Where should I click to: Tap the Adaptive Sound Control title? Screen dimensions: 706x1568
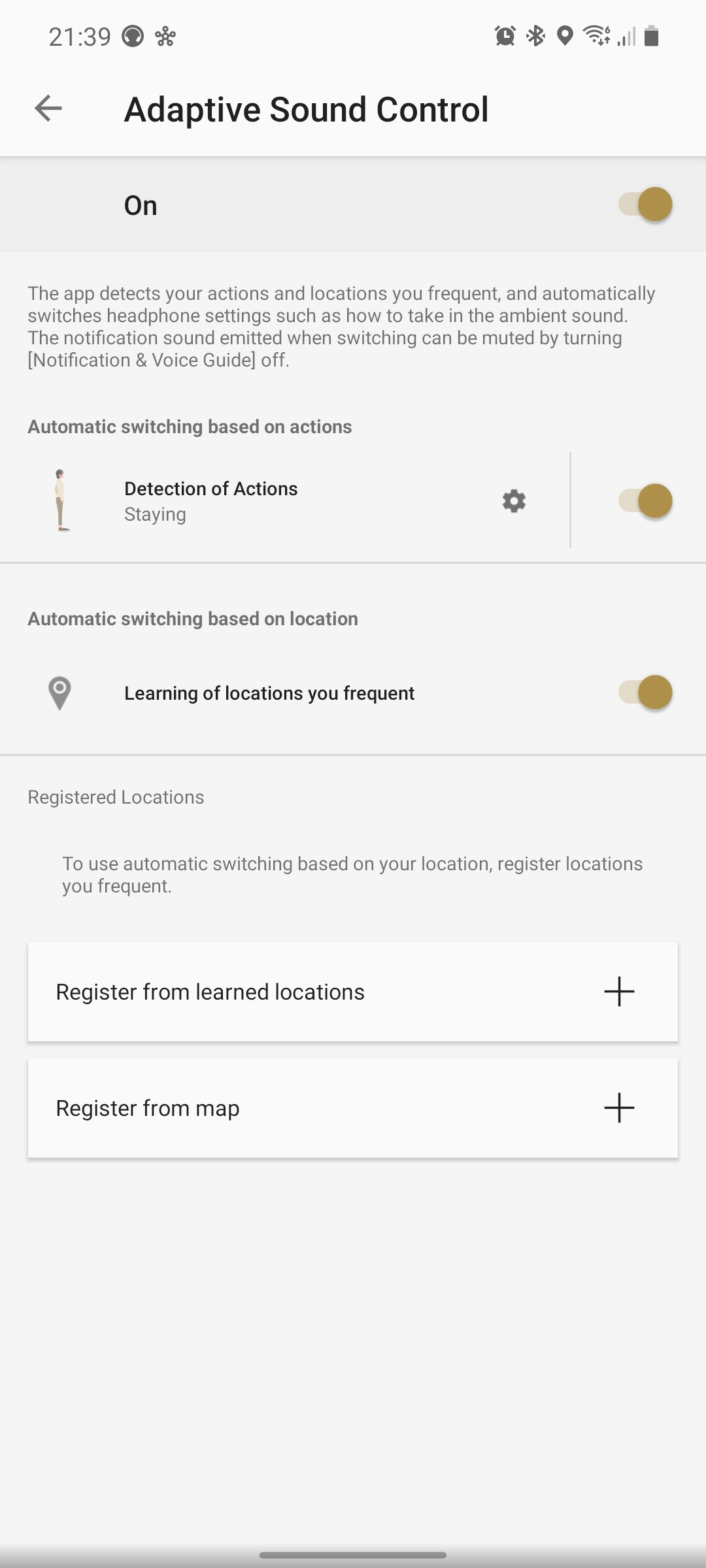pyautogui.click(x=306, y=109)
